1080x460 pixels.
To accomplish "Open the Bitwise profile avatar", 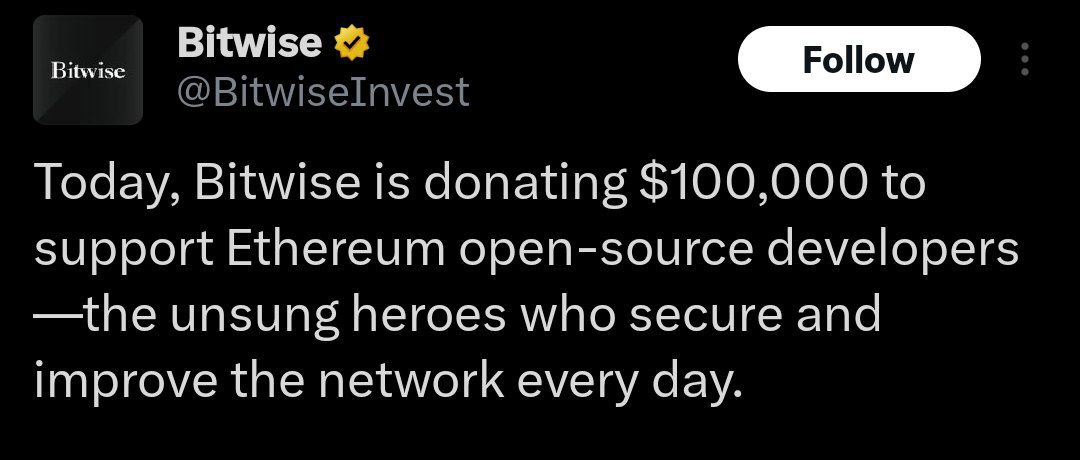I will click(87, 70).
